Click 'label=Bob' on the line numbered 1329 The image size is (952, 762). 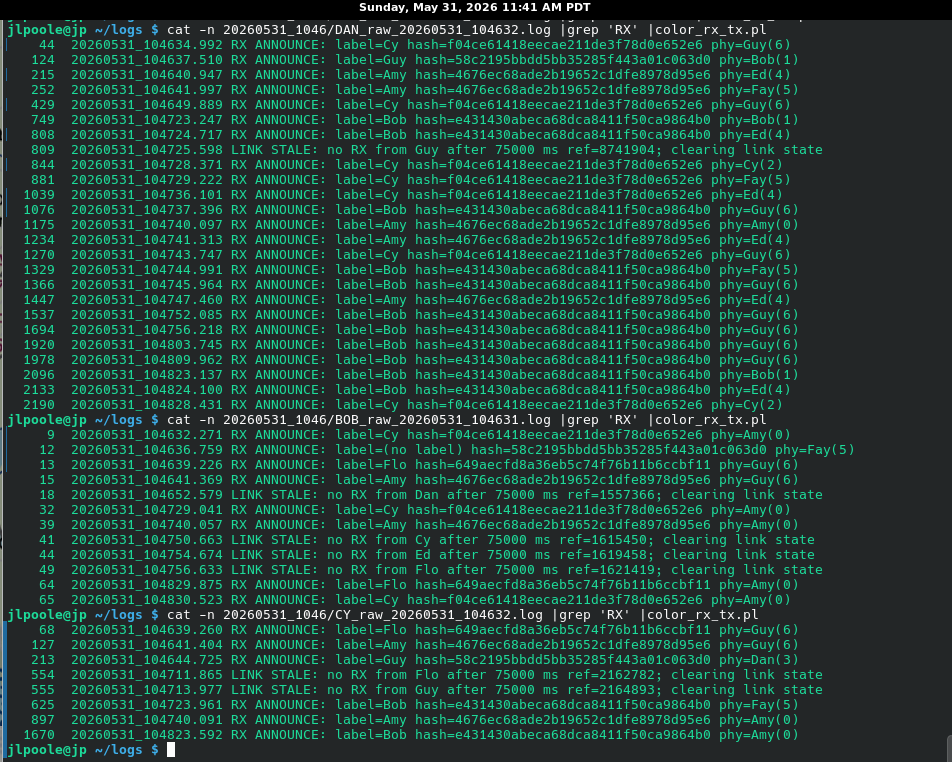(x=372, y=270)
